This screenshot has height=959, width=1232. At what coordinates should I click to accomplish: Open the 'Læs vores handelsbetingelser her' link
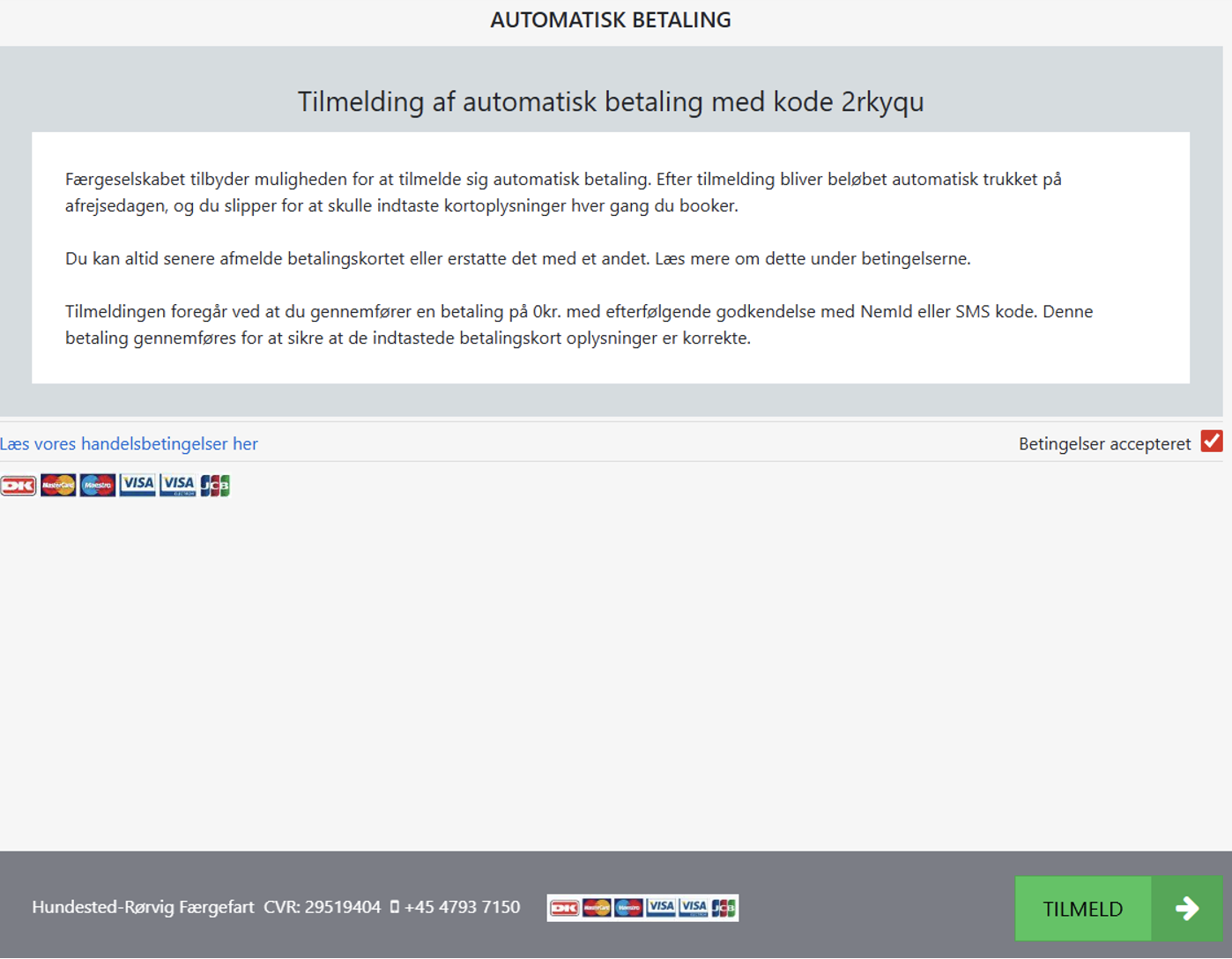tap(129, 444)
